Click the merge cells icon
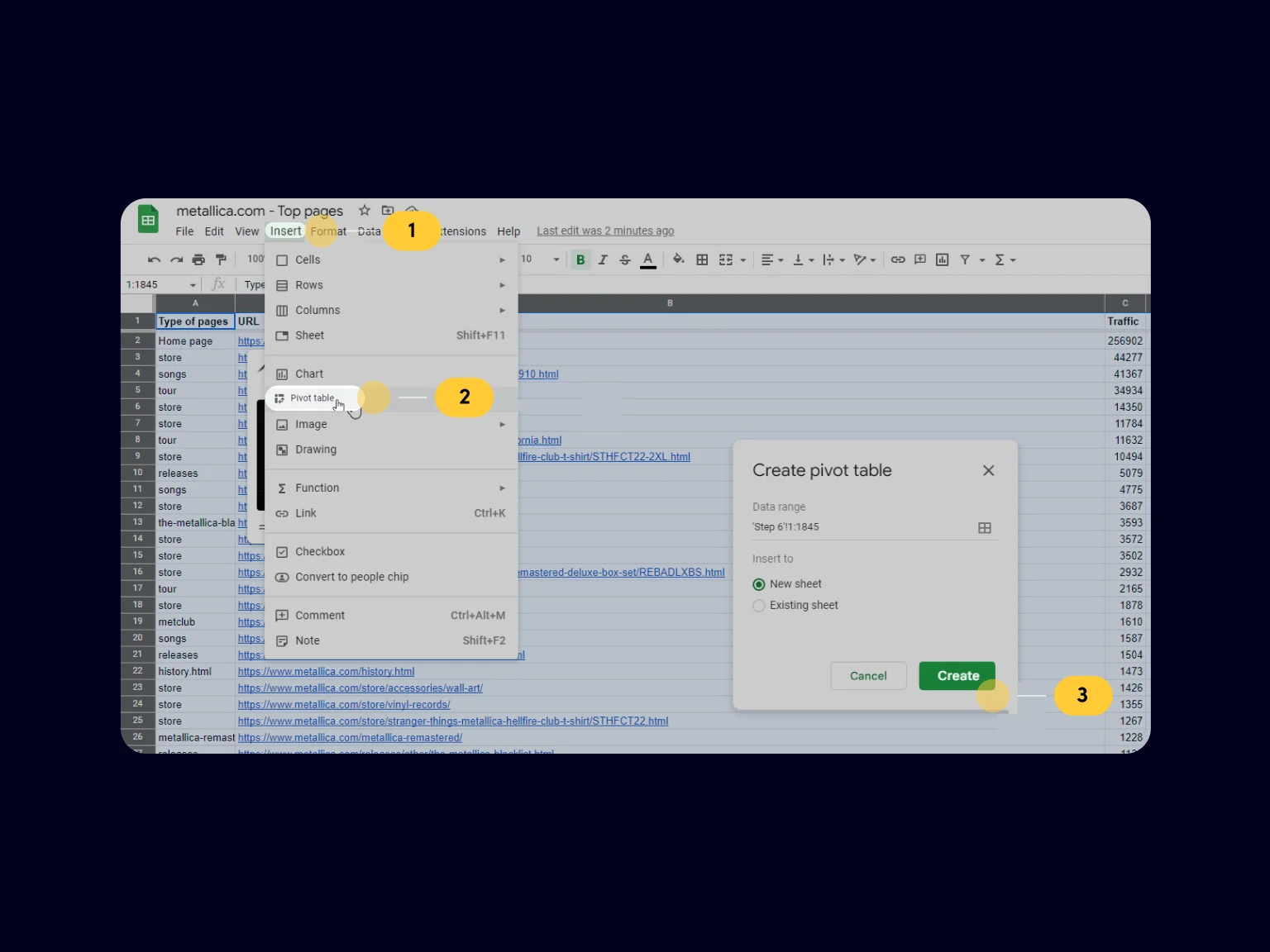 pos(726,259)
